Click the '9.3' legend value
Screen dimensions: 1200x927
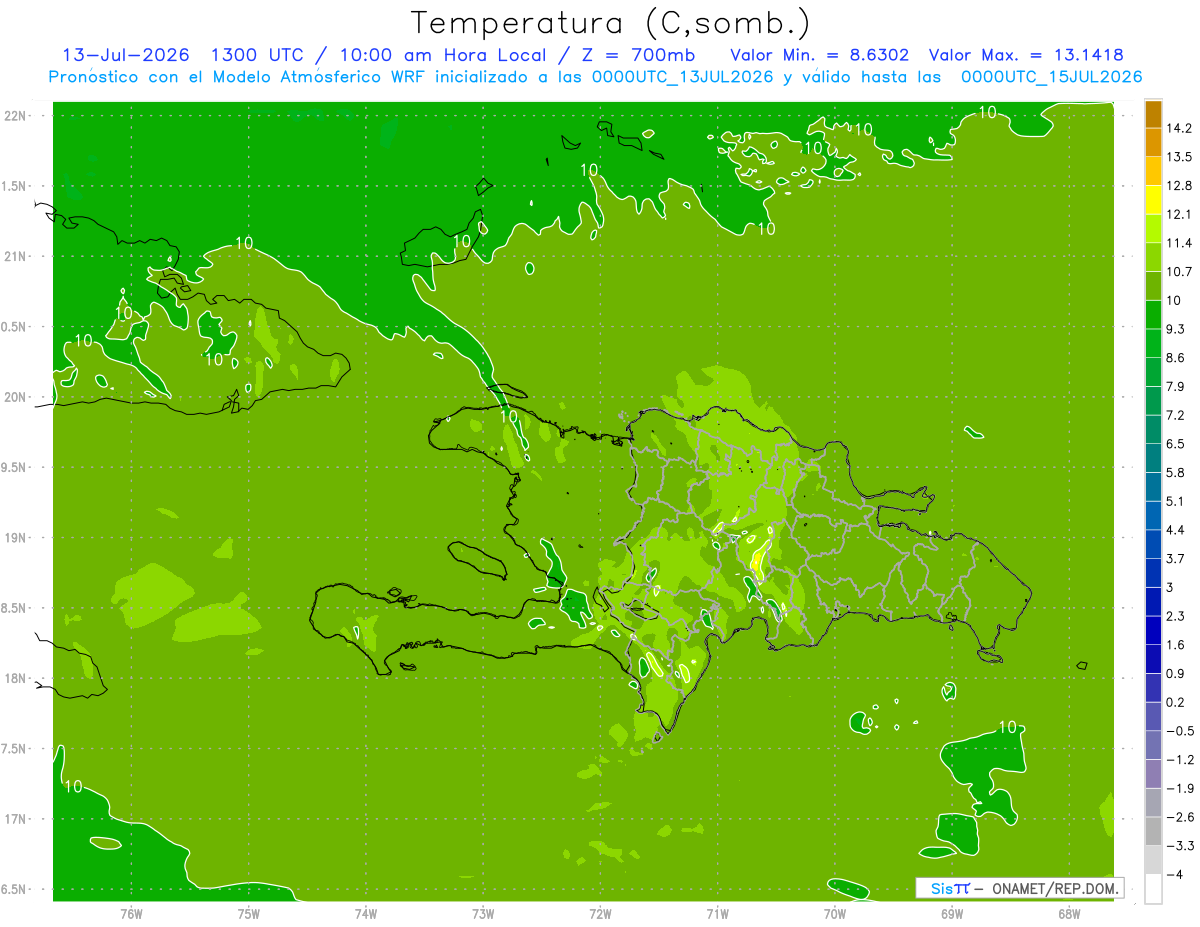click(1175, 329)
